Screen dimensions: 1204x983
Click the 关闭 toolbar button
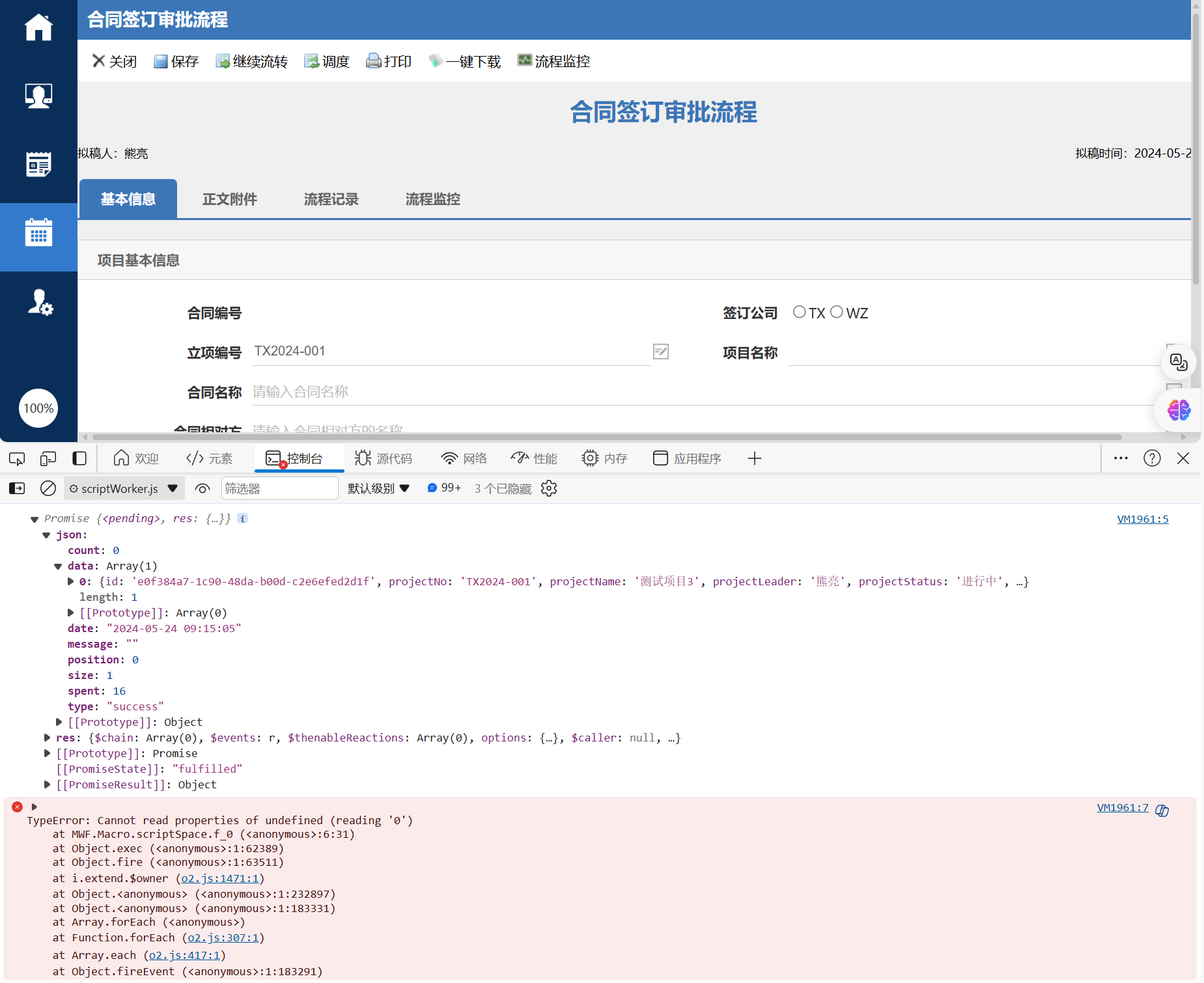tap(115, 61)
